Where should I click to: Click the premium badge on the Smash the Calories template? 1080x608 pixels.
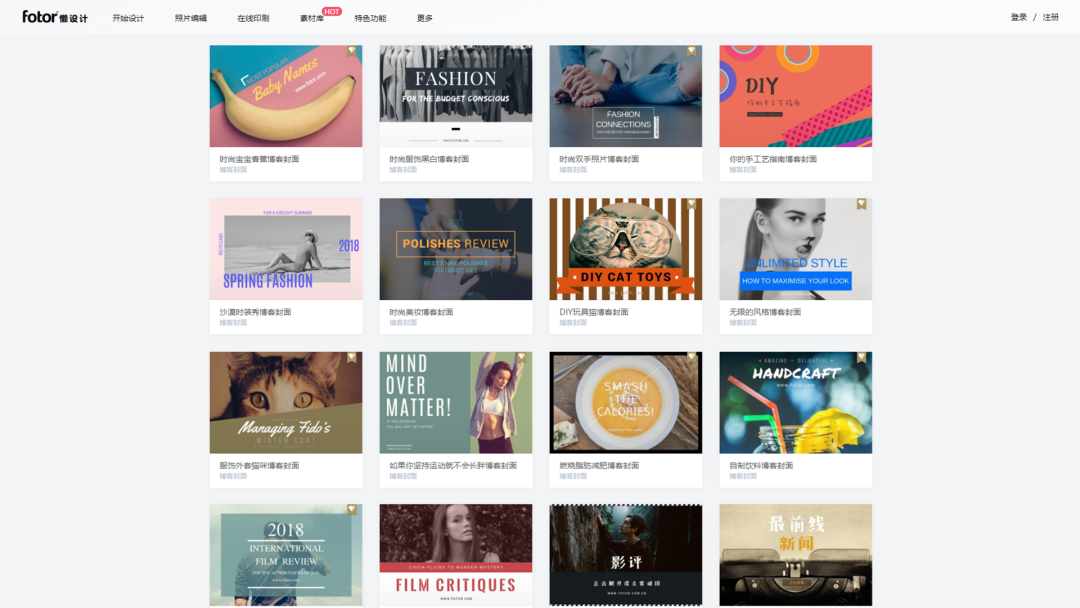coord(692,357)
